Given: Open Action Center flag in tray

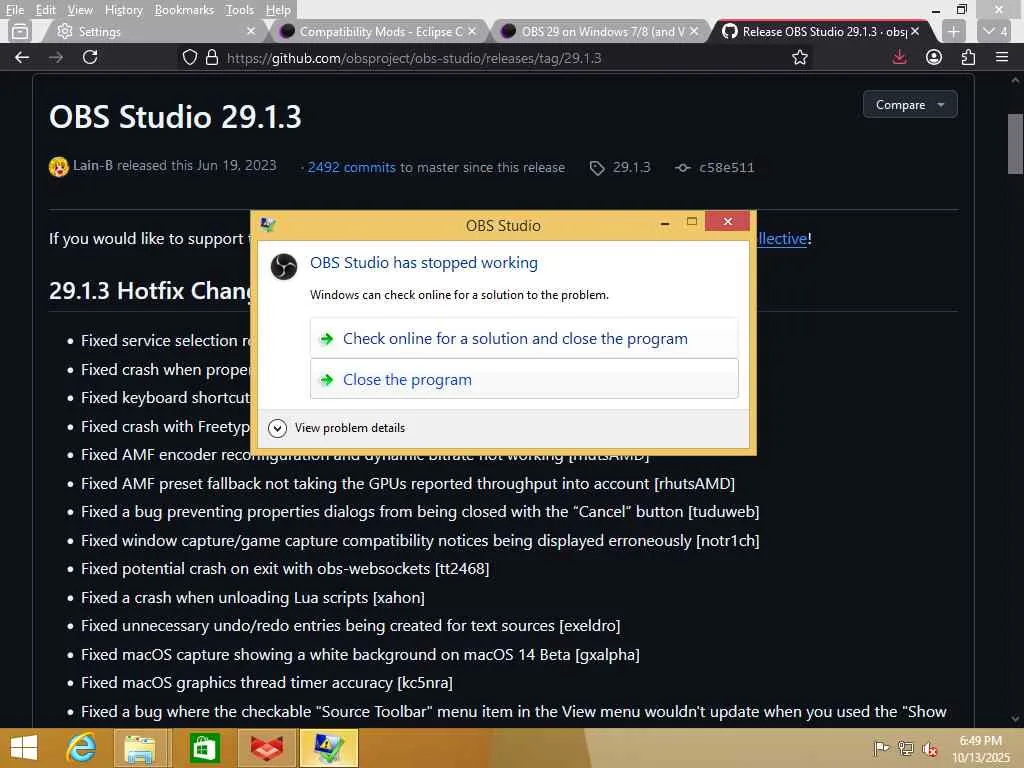Looking at the screenshot, I should pyautogui.click(x=881, y=749).
